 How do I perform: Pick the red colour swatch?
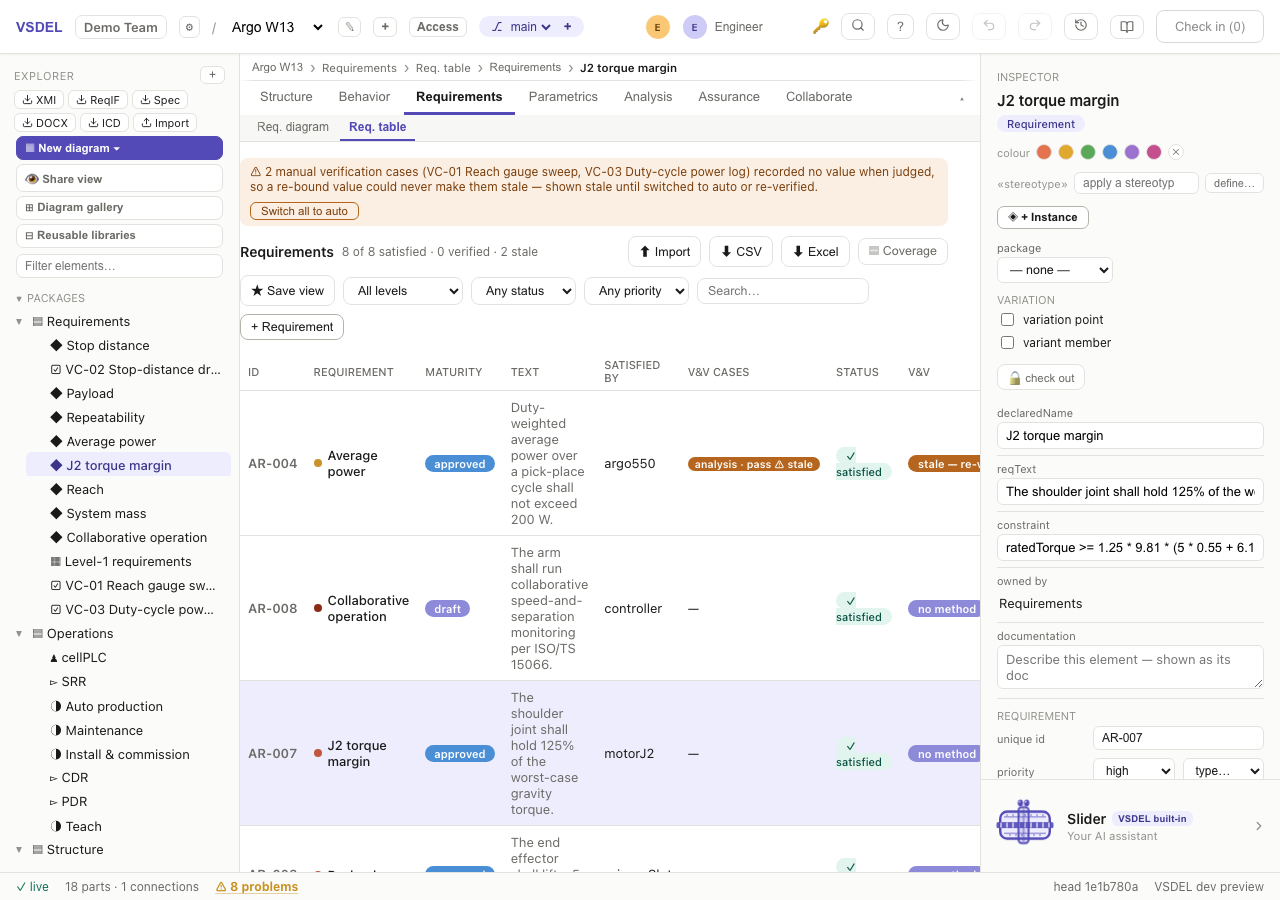point(1044,152)
